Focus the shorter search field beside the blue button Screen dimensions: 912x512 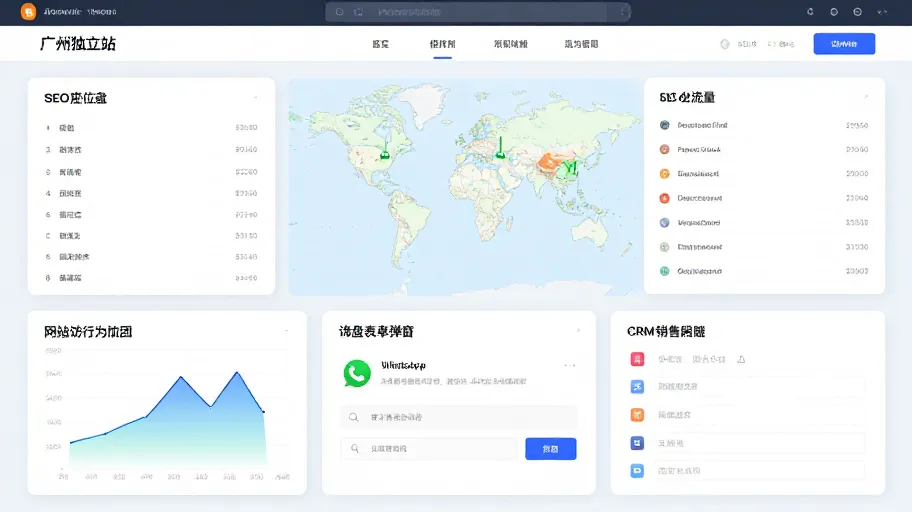(429, 449)
